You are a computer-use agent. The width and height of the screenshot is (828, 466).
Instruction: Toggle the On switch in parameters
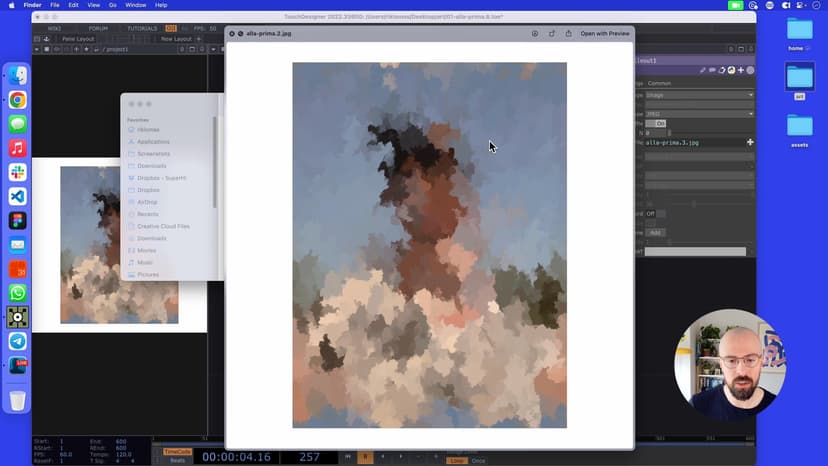(x=660, y=123)
